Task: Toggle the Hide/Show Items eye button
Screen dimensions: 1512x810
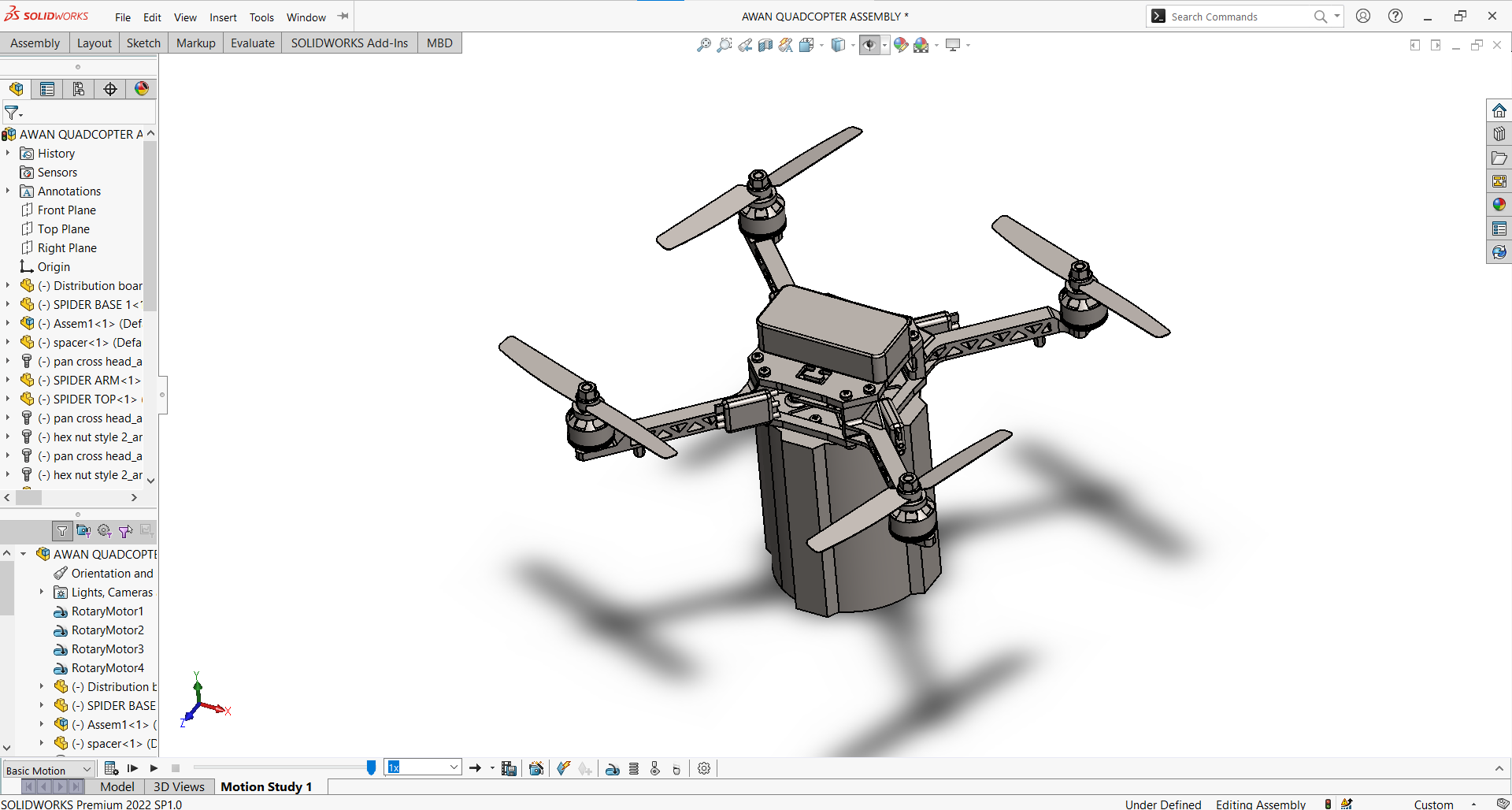Action: coord(869,45)
